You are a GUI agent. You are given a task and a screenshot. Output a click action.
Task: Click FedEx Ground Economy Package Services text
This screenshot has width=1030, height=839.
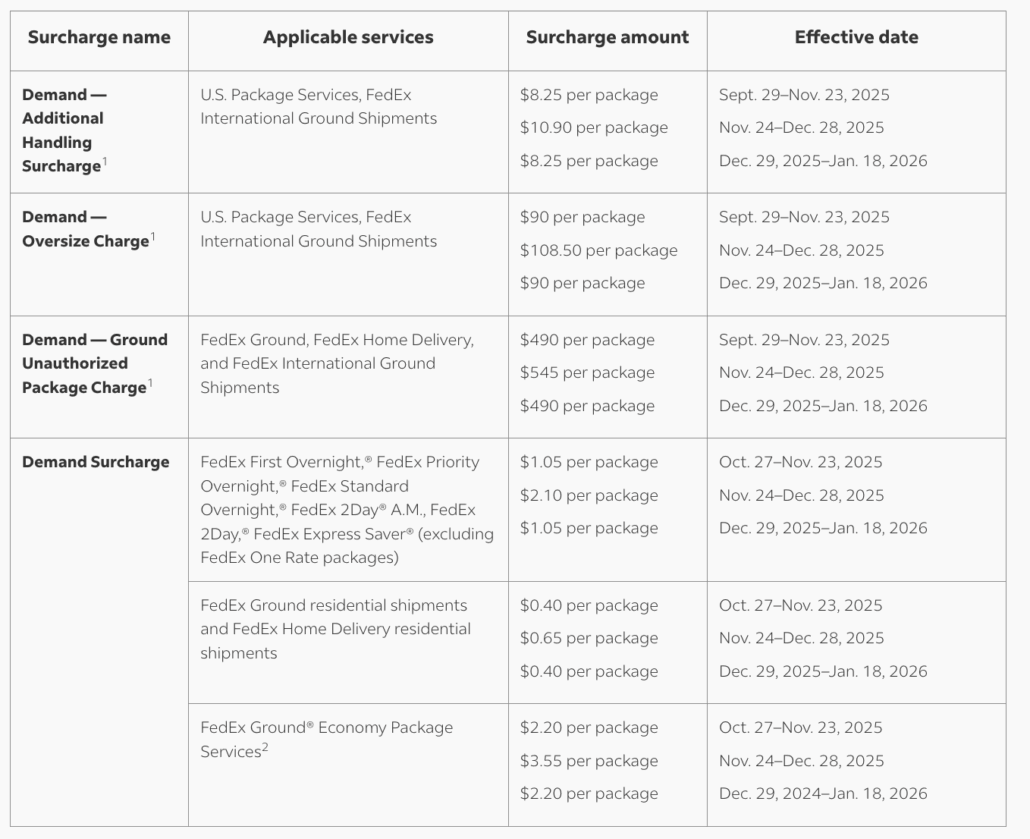click(x=326, y=739)
